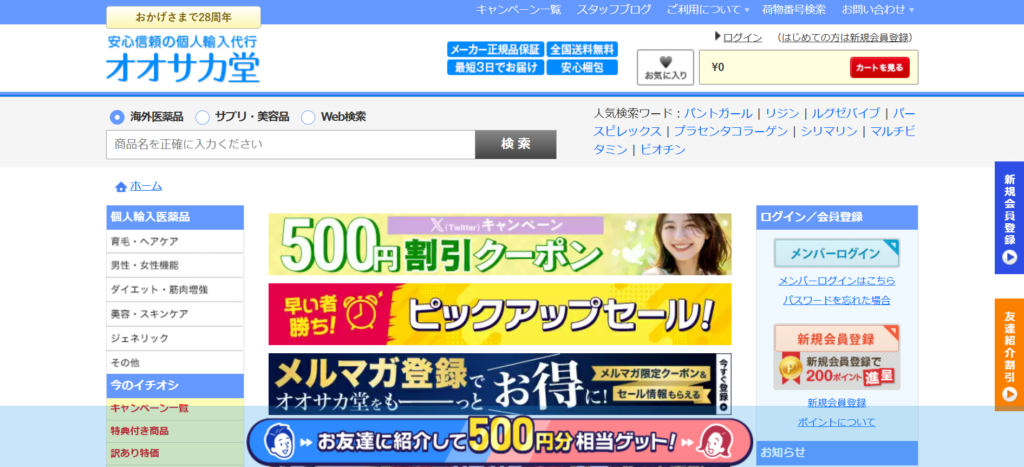Click the triangle icon before ログイン
Image resolution: width=1024 pixels, height=467 pixels.
tap(718, 37)
